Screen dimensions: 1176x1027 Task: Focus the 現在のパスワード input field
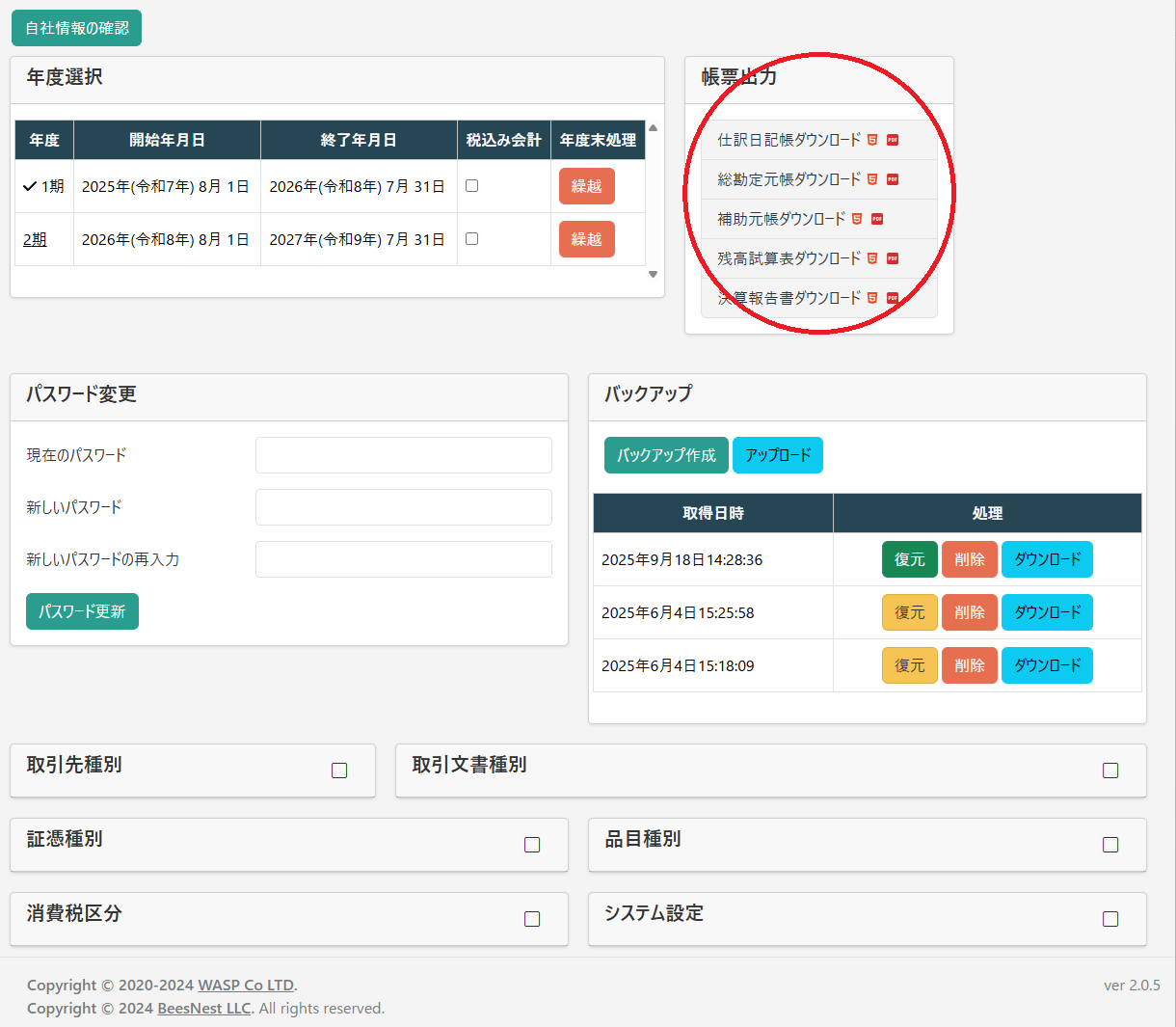point(403,455)
